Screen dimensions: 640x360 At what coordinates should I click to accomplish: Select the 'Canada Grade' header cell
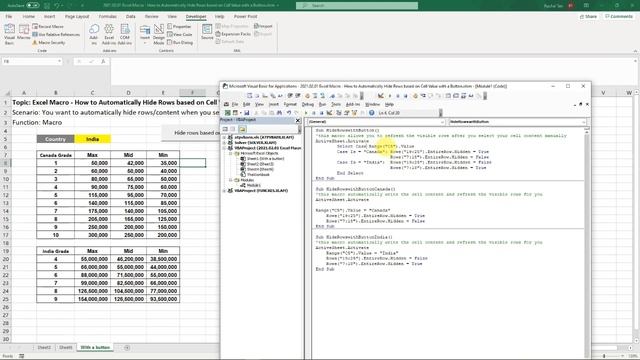(56, 155)
